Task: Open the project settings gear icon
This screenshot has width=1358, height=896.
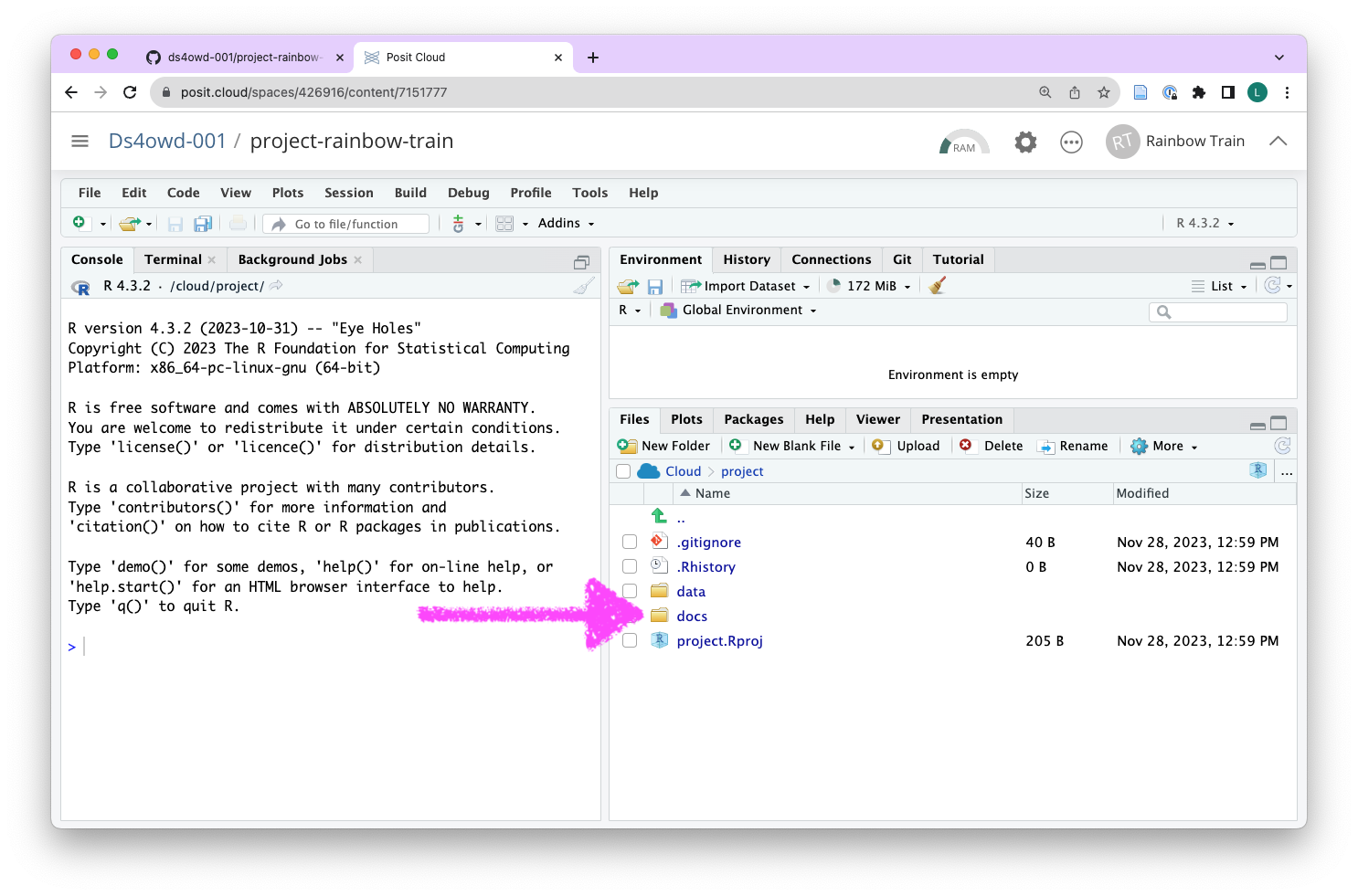Action: point(1025,142)
